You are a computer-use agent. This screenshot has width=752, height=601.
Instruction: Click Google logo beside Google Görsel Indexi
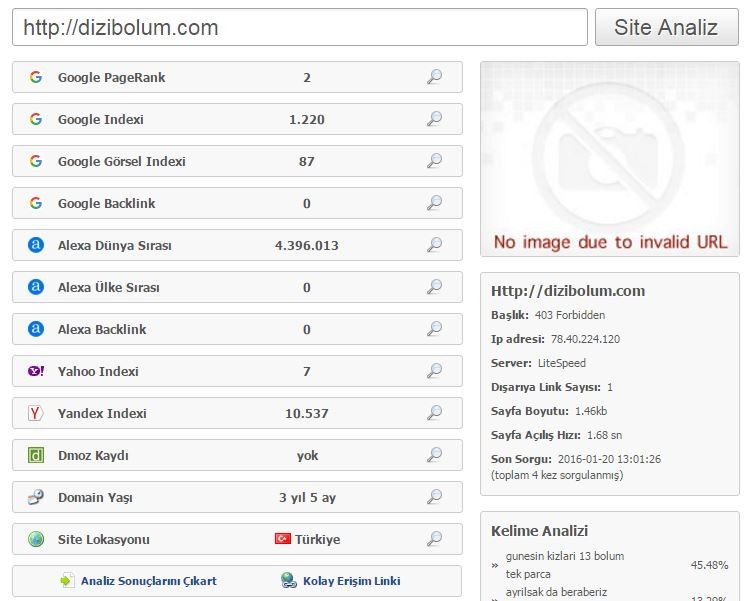(x=36, y=161)
